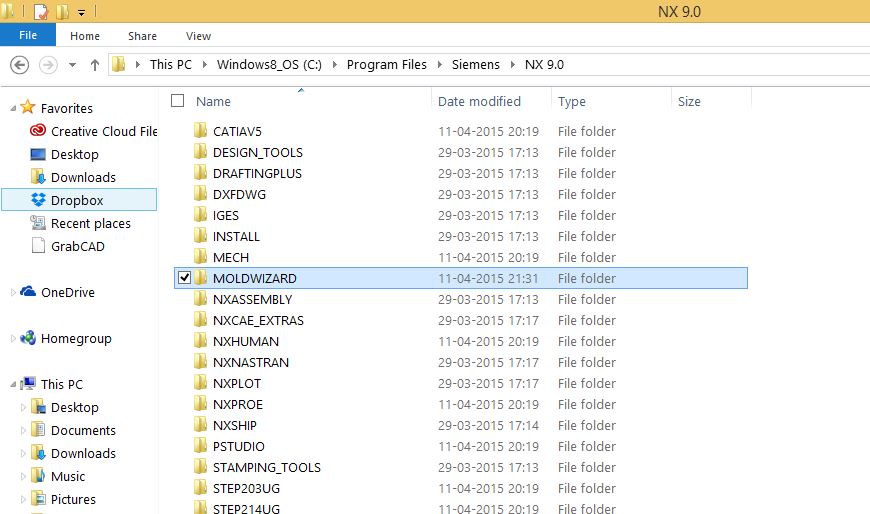Expand Music under This PC
Viewport: 870px width, 514px height.
[23, 476]
